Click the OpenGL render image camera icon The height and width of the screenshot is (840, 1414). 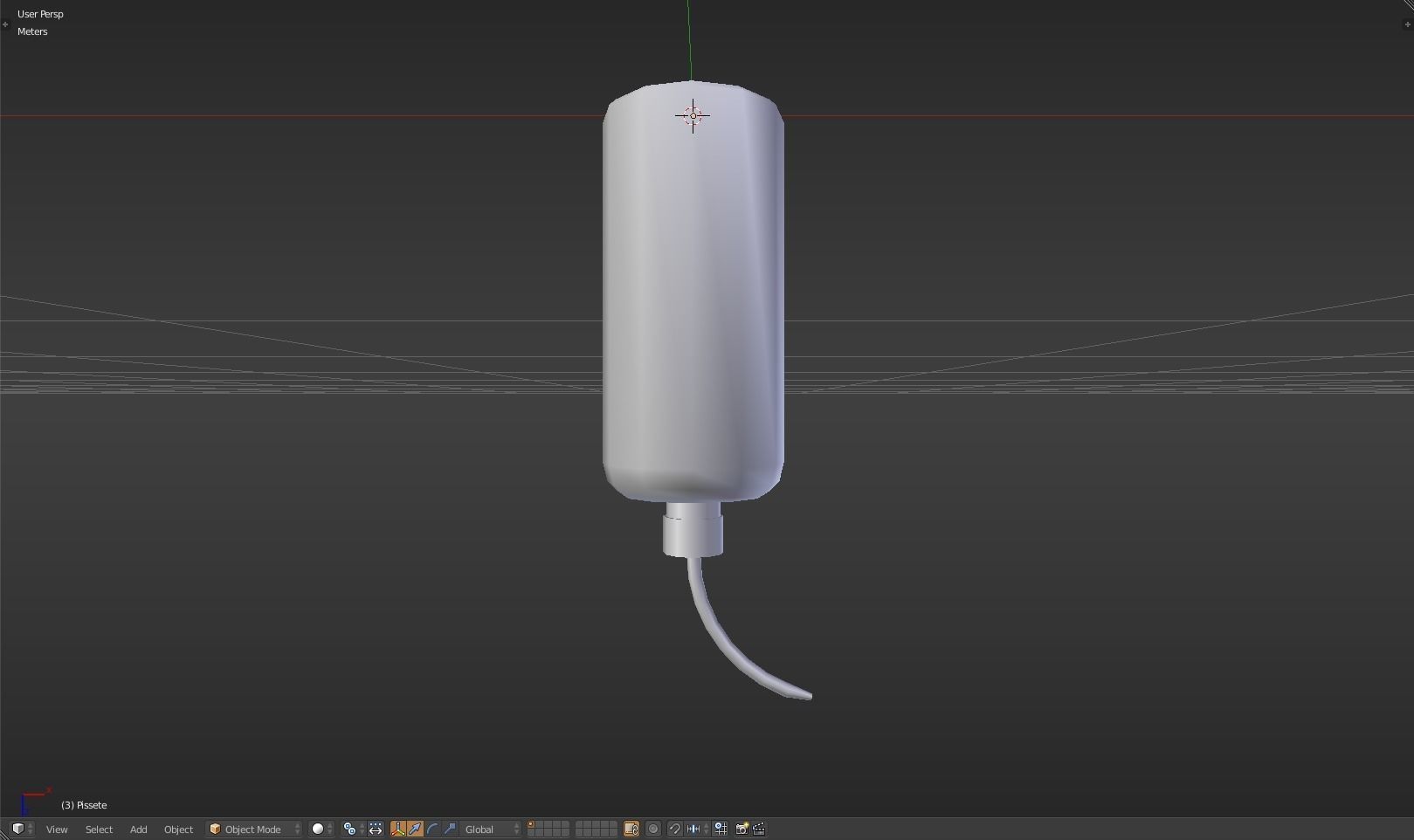(x=741, y=829)
